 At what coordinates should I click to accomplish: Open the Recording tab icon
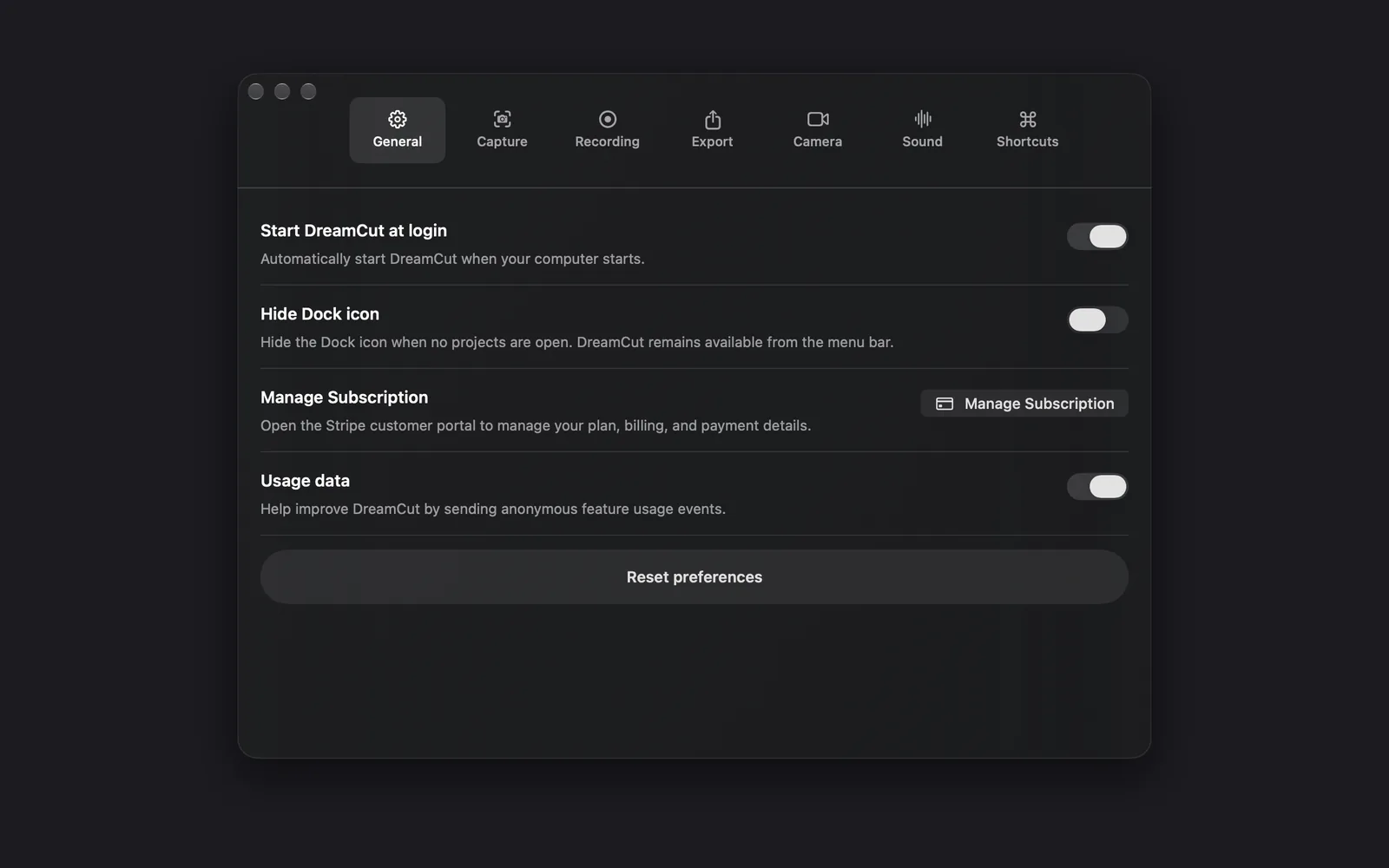click(x=608, y=119)
